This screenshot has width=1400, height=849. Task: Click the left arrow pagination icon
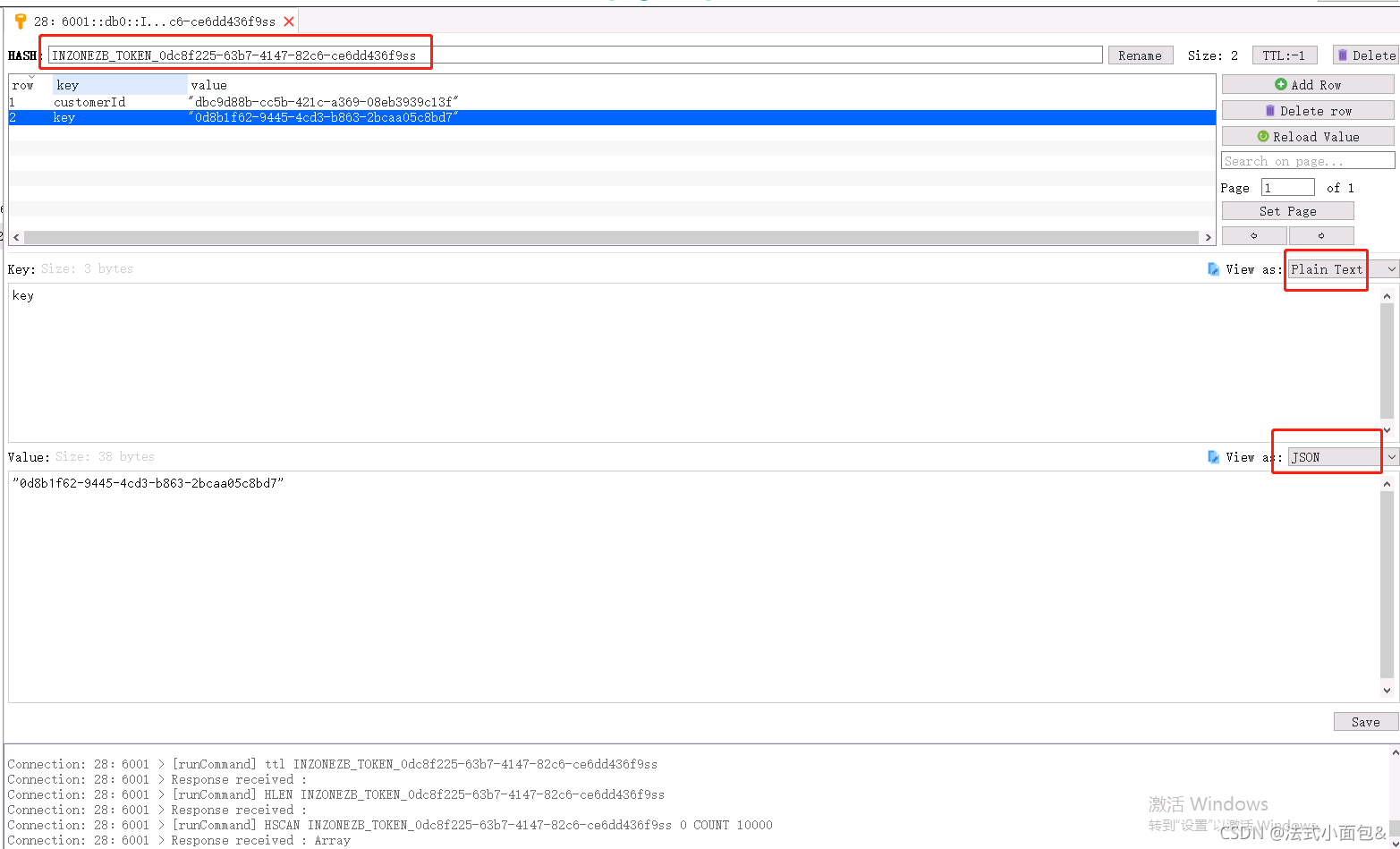[x=1253, y=235]
